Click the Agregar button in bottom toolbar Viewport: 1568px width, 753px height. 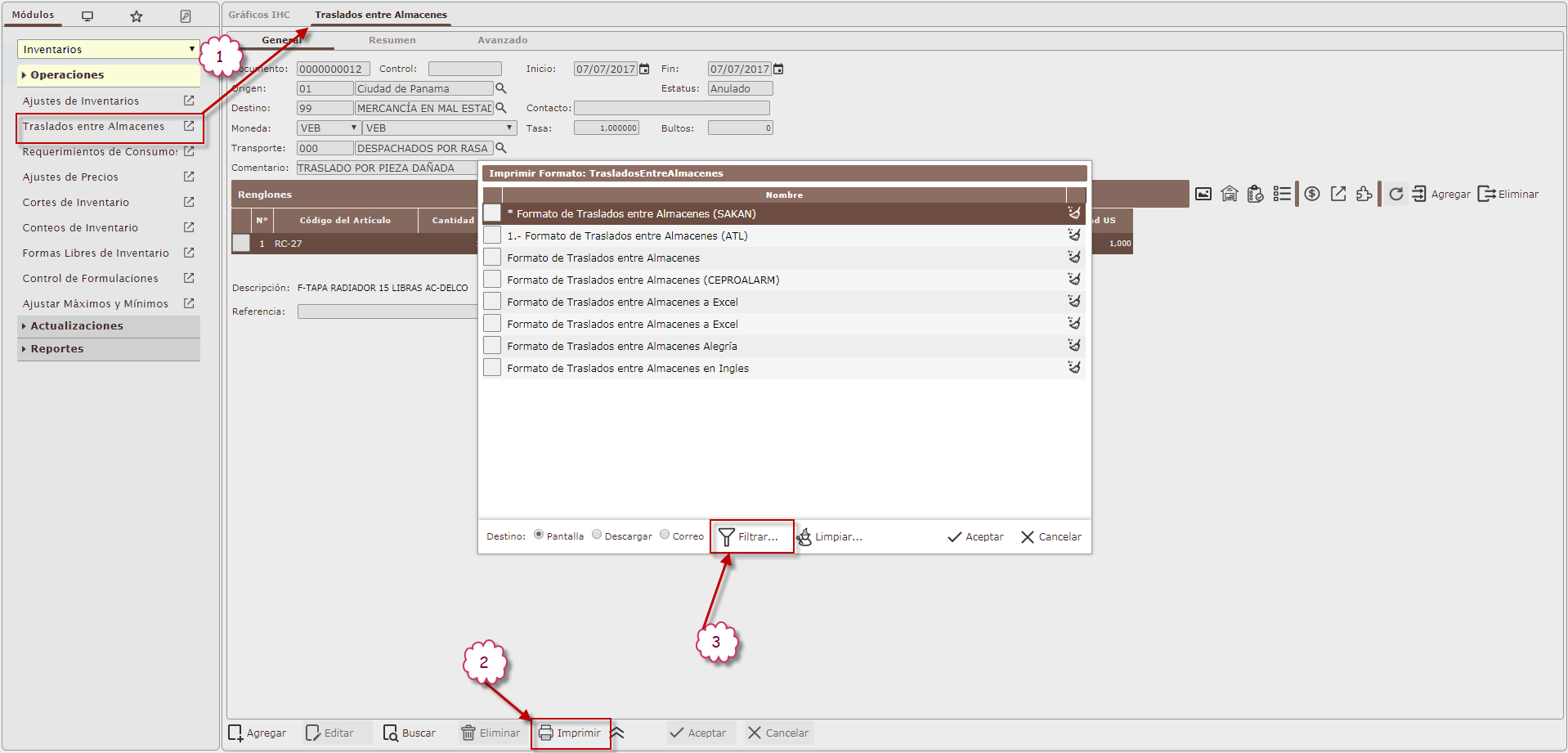click(257, 733)
